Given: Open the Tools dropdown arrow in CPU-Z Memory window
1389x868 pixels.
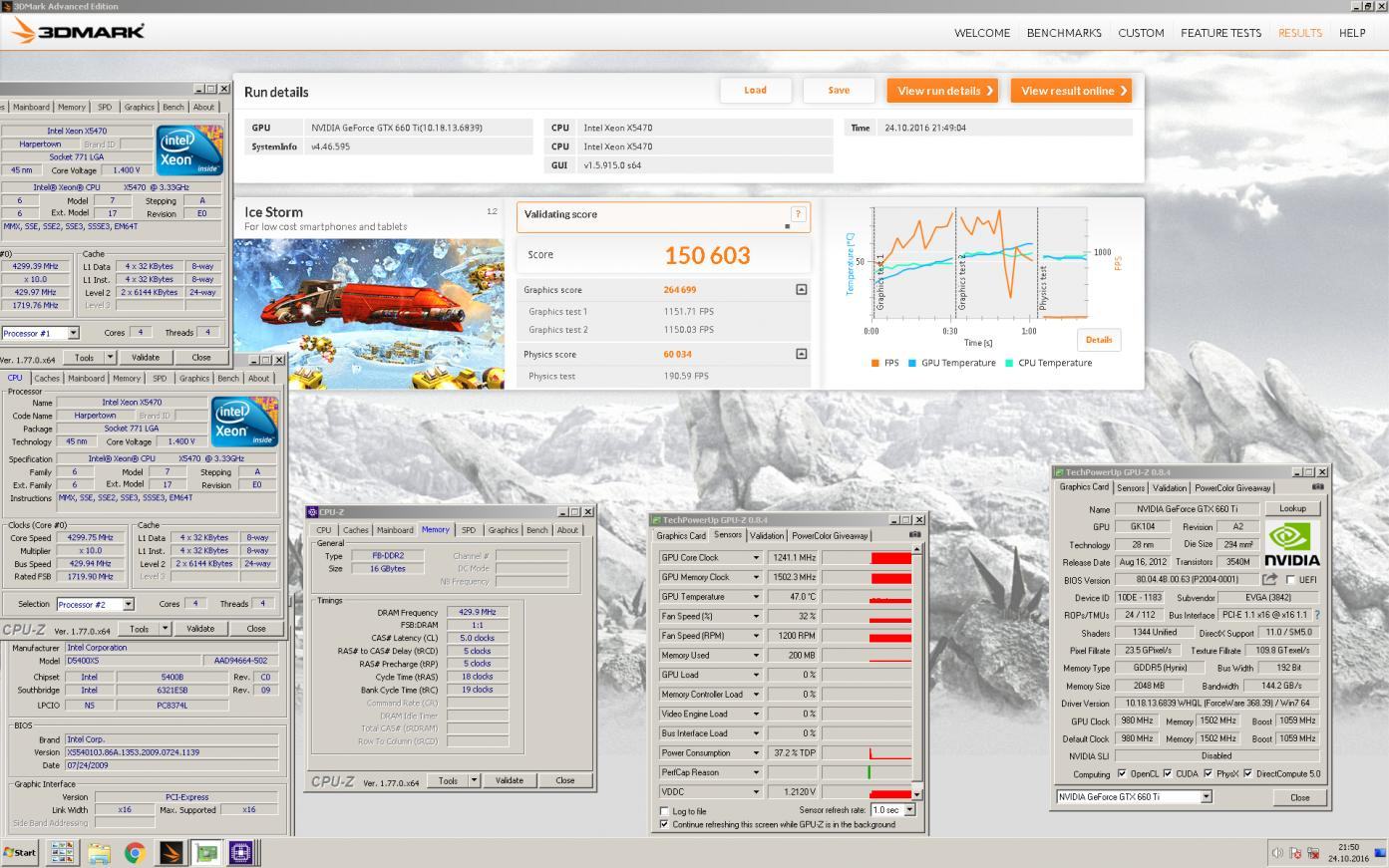Looking at the screenshot, I should 474,780.
